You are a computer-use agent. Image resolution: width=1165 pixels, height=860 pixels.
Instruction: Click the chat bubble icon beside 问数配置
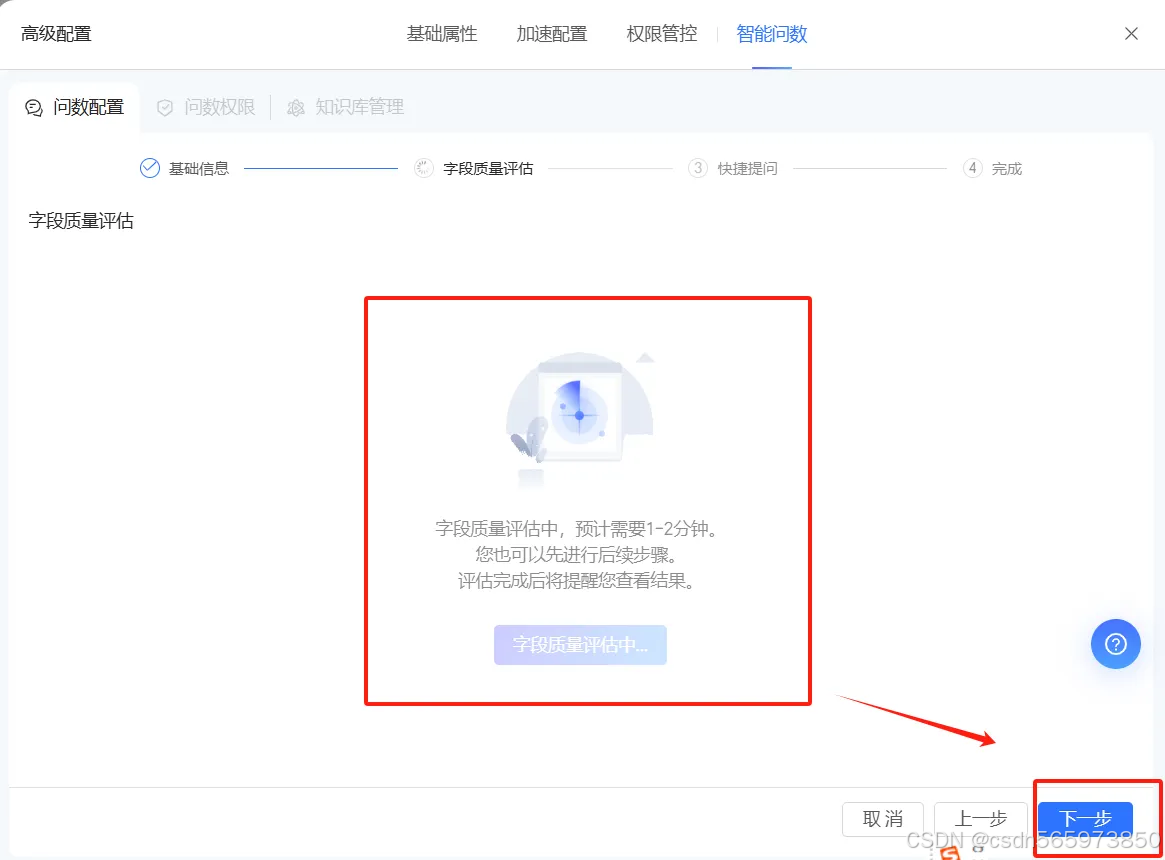(x=33, y=106)
